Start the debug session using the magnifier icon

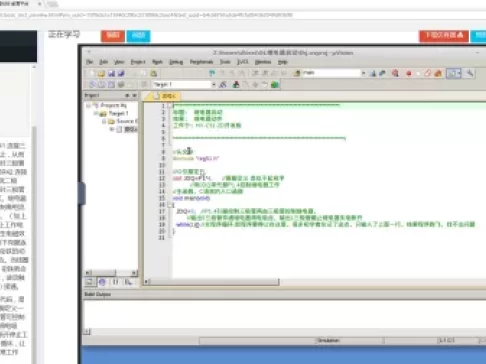pyautogui.click(x=395, y=73)
